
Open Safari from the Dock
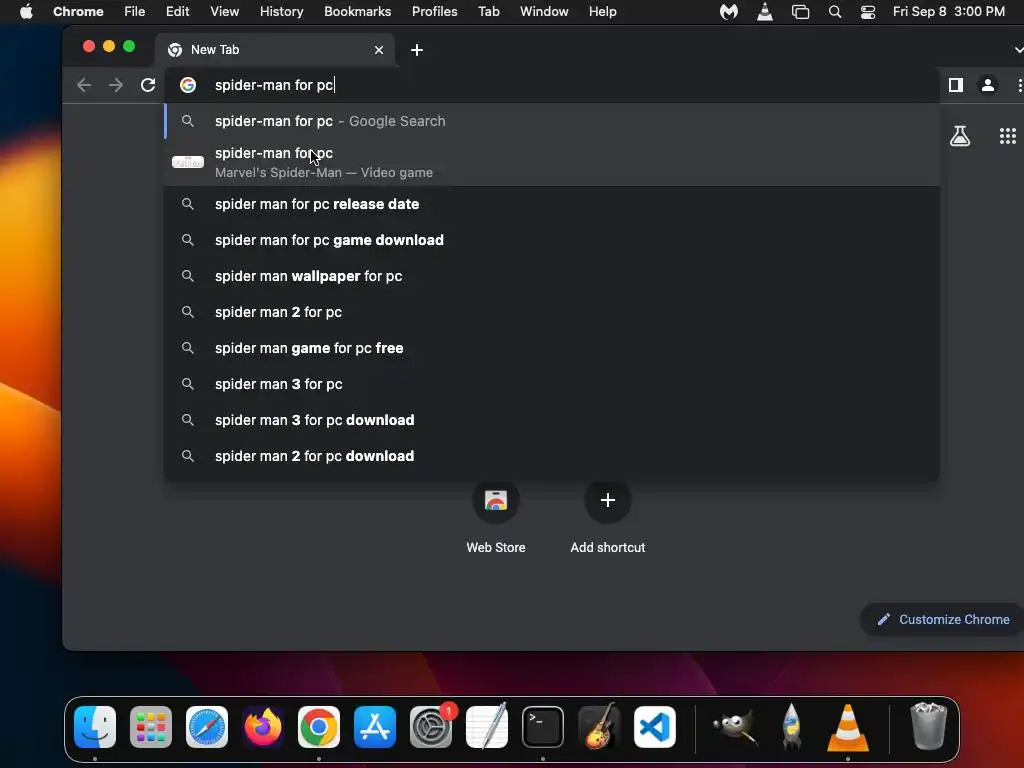point(207,726)
